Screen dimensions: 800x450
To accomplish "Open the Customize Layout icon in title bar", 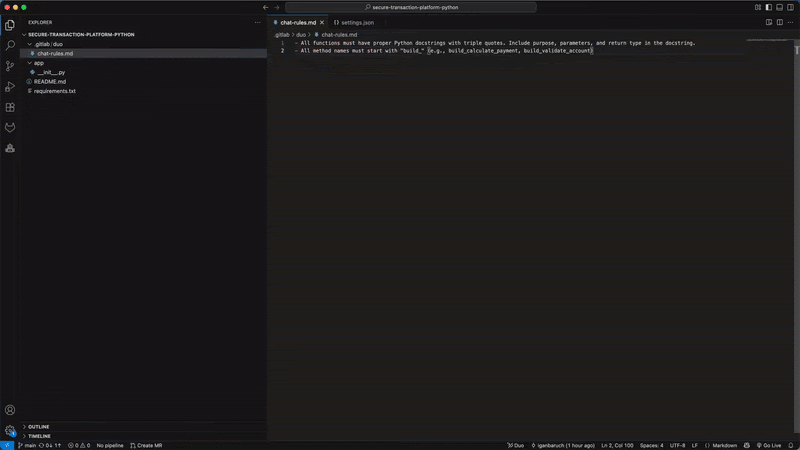I will (758, 7).
